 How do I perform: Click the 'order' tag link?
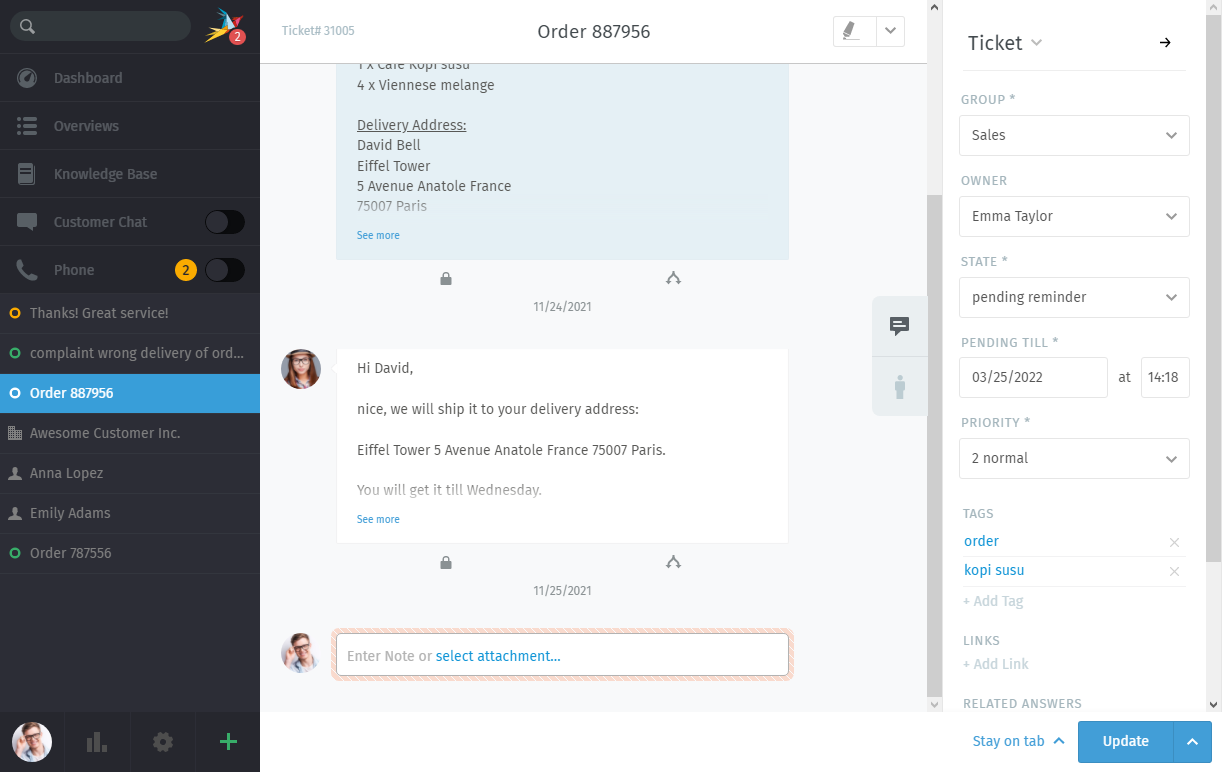[981, 541]
